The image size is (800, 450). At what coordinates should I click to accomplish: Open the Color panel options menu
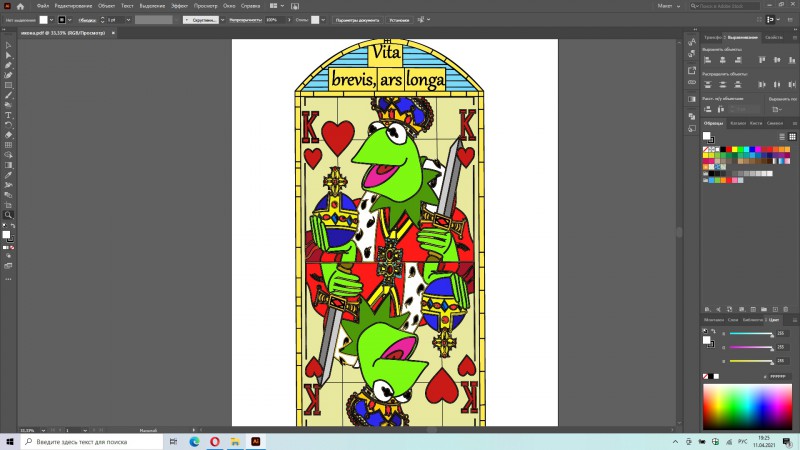coord(793,320)
